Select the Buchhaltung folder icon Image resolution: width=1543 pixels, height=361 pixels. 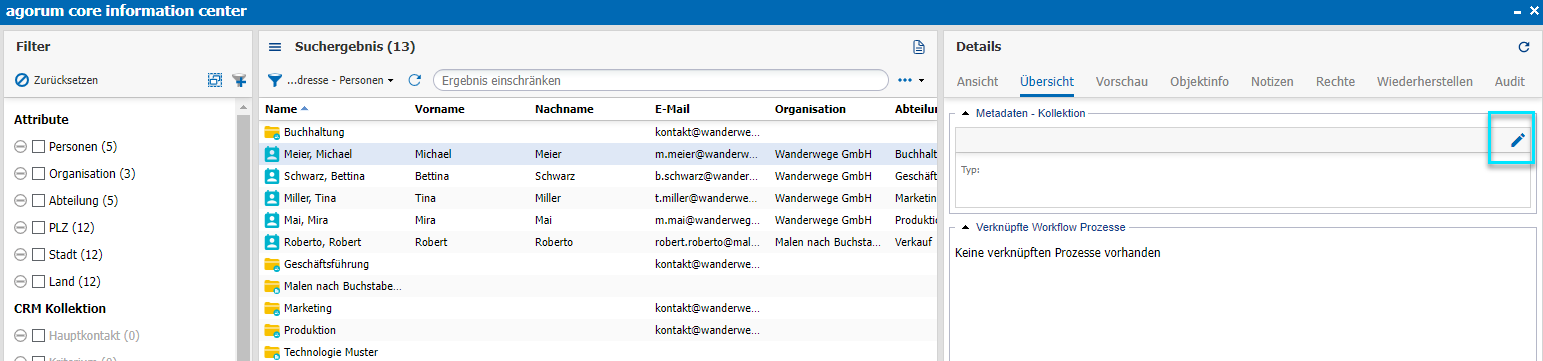[271, 132]
